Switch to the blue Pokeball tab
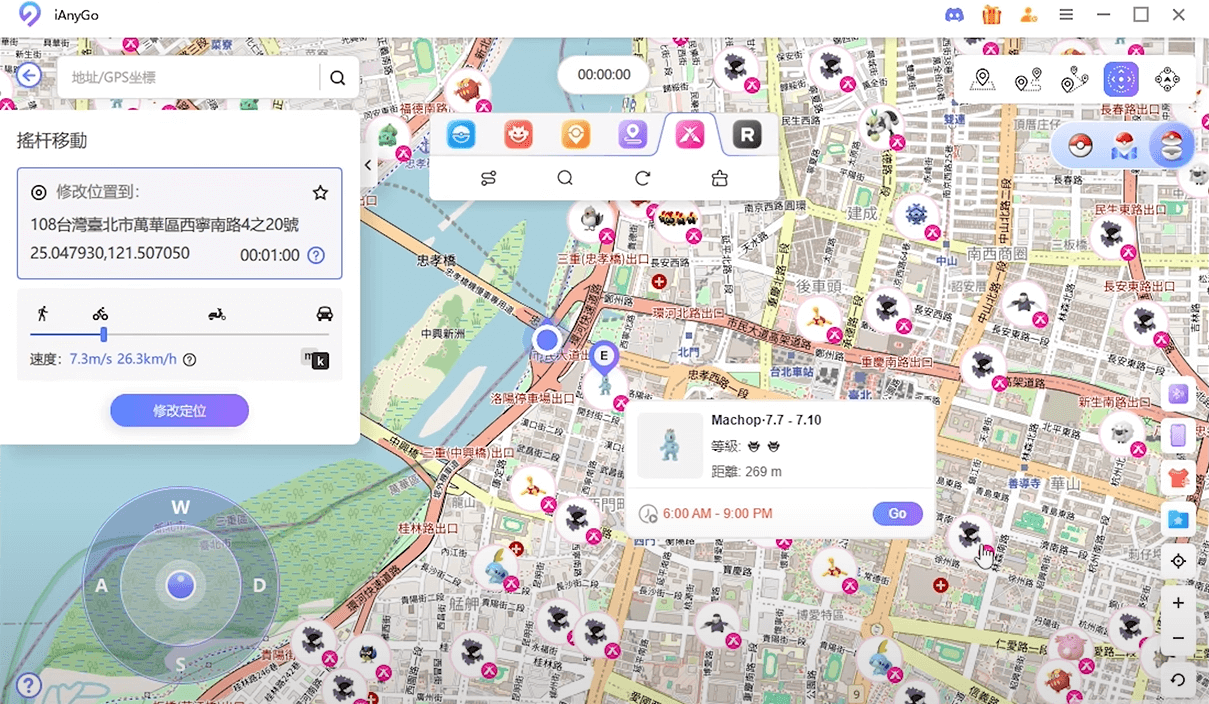Viewport: 1209px width, 704px height. 461,135
